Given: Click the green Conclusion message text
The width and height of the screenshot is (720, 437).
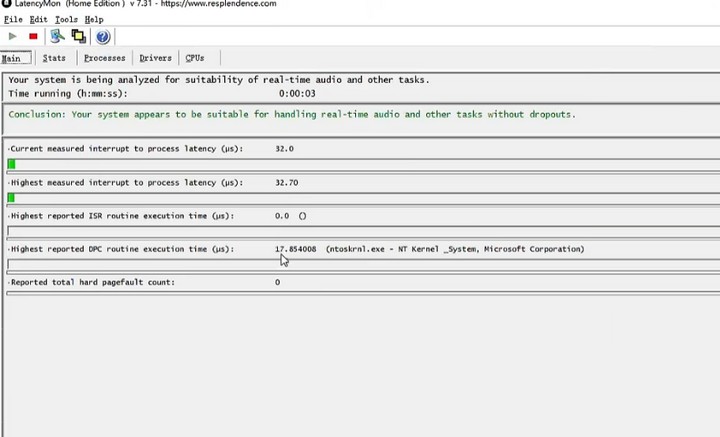Looking at the screenshot, I should pyautogui.click(x=292, y=114).
